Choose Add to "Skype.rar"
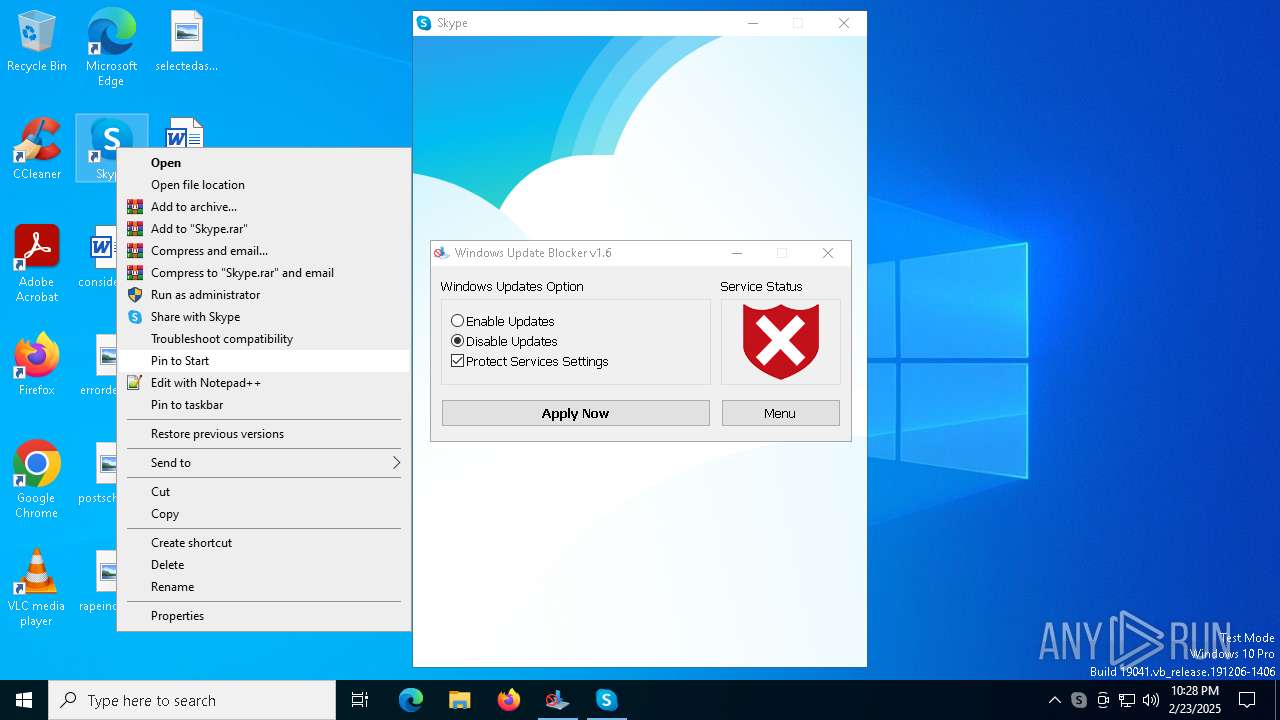Image resolution: width=1280 pixels, height=720 pixels. click(264, 229)
